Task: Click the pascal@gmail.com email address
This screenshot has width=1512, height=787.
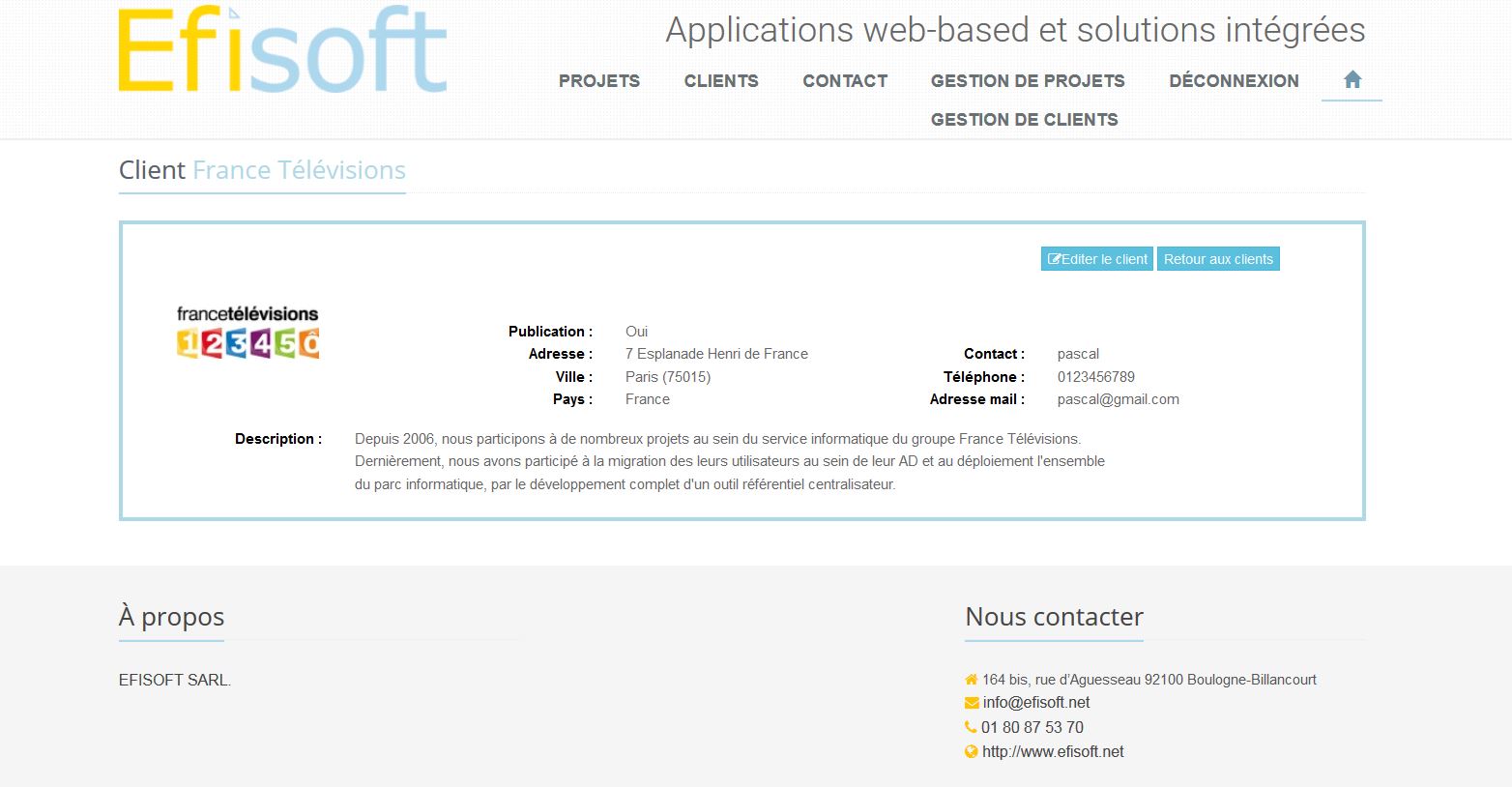Action: click(1118, 399)
